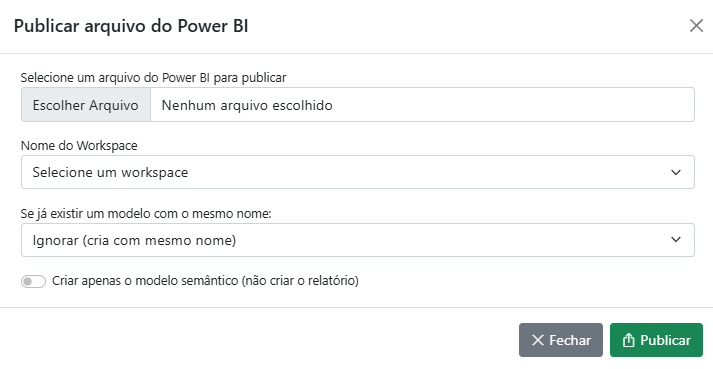Open the 'Ignorar (cria com mesmo nome)' dropdown
Viewport: 713px width, 369px height.
pyautogui.click(x=357, y=240)
